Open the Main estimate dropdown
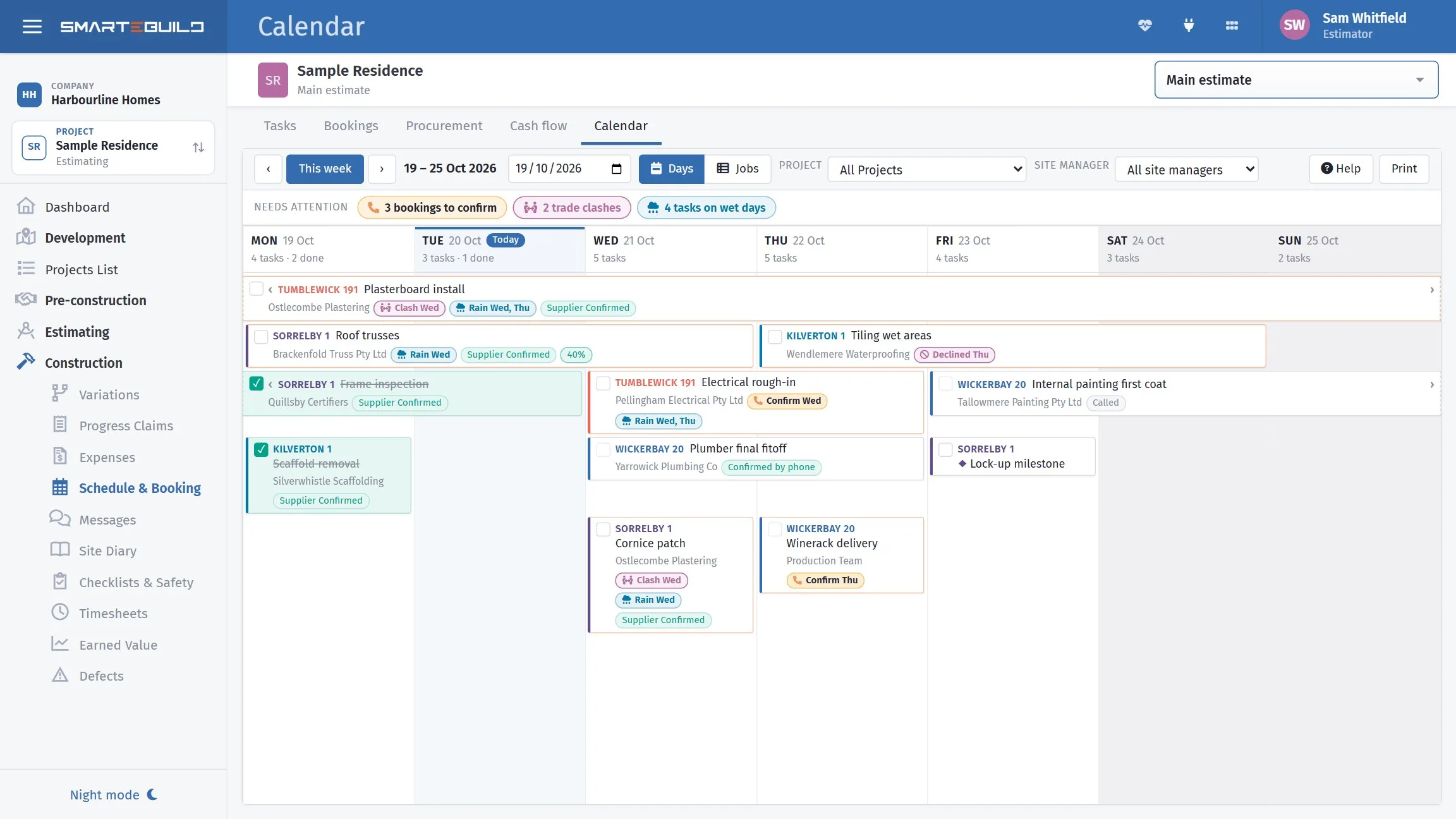The image size is (1456, 819). pos(1296,80)
